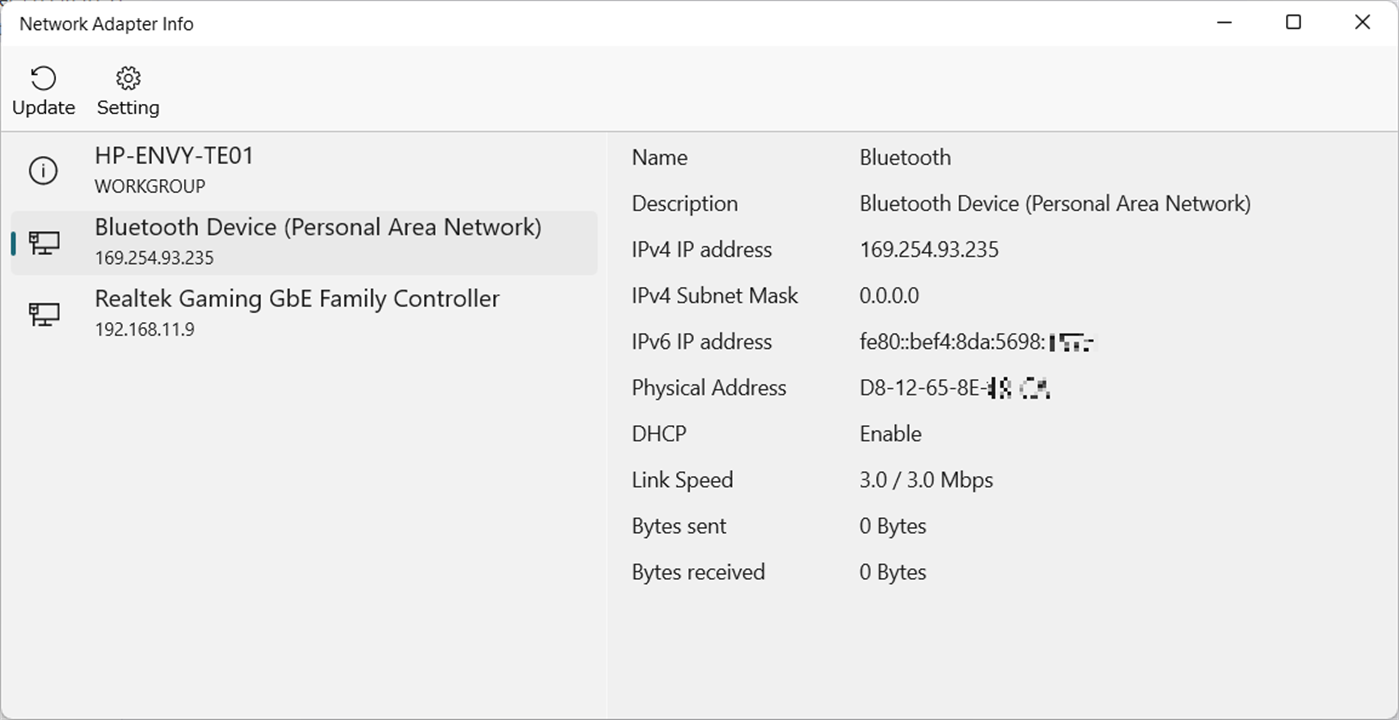
Task: Click the Setting toolbar button
Action: click(127, 90)
